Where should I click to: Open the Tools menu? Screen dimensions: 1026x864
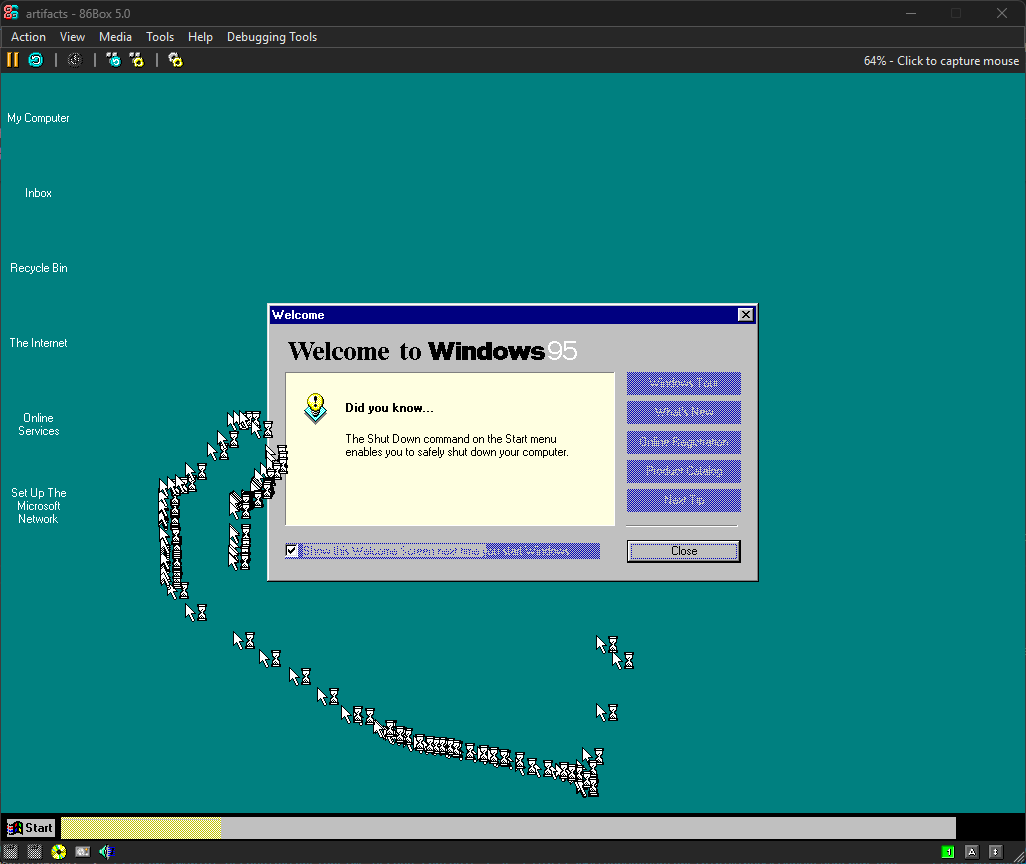tap(160, 37)
